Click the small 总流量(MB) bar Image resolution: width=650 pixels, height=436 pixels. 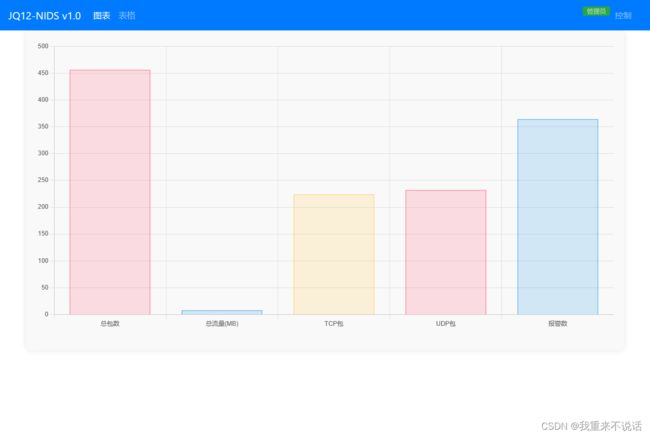click(x=222, y=312)
